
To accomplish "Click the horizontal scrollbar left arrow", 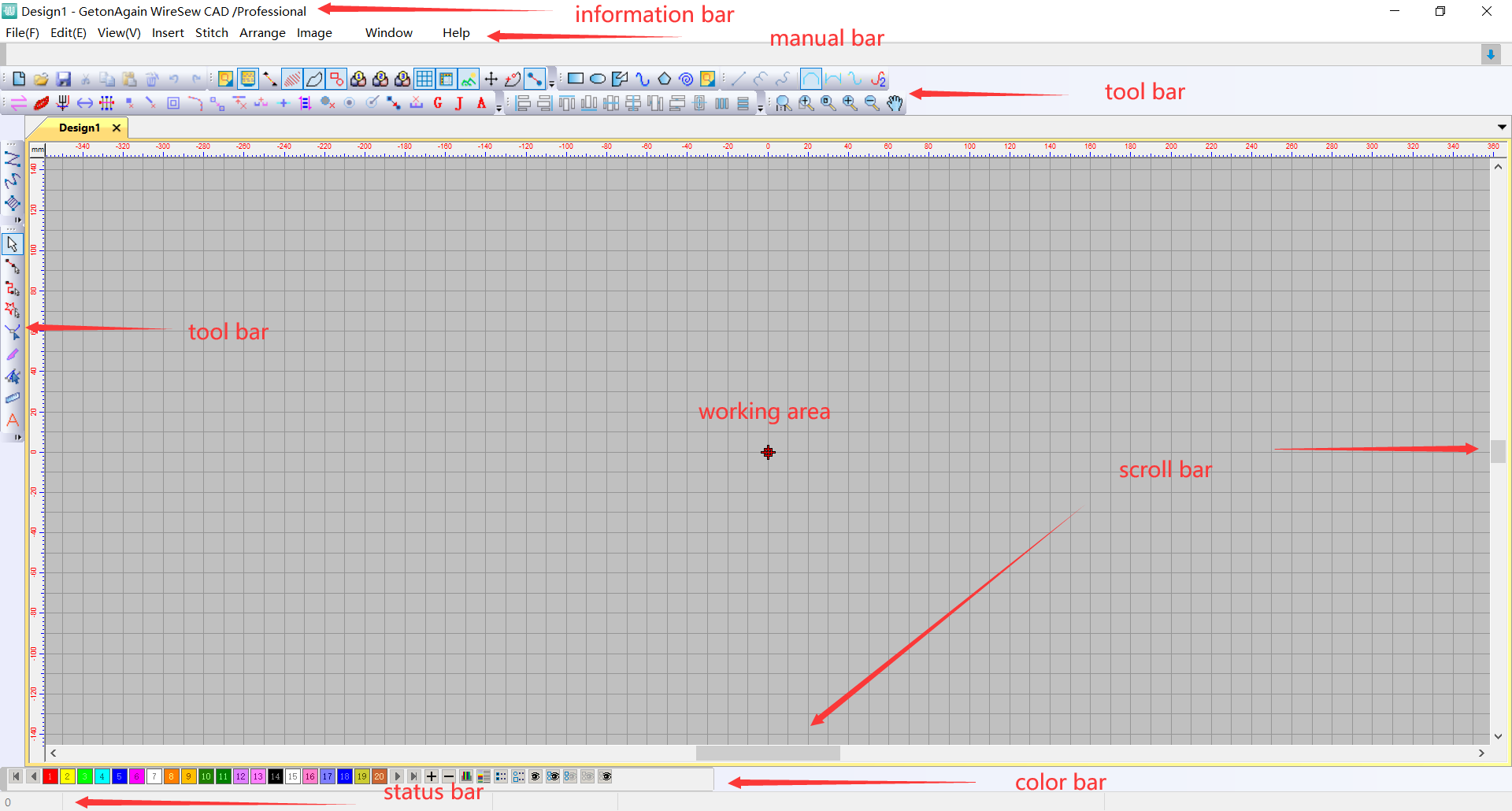I will [x=53, y=753].
